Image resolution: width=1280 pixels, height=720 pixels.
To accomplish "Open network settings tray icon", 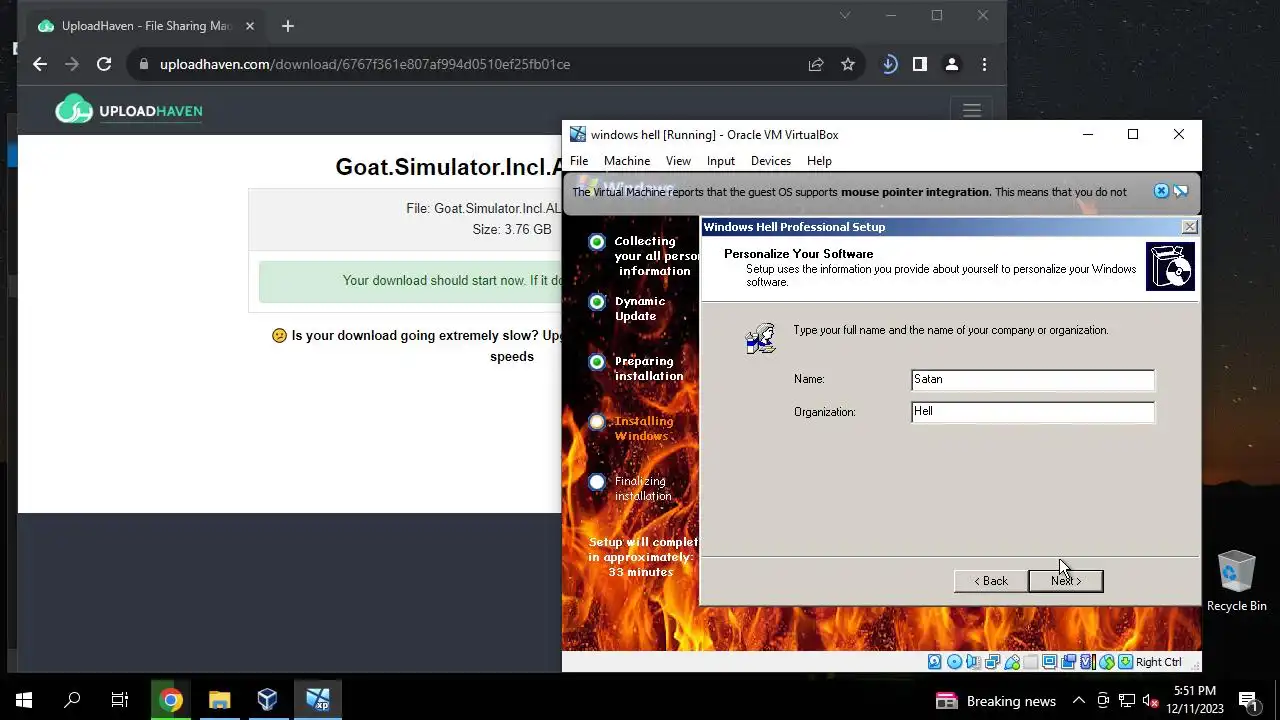I will coord(1127,701).
